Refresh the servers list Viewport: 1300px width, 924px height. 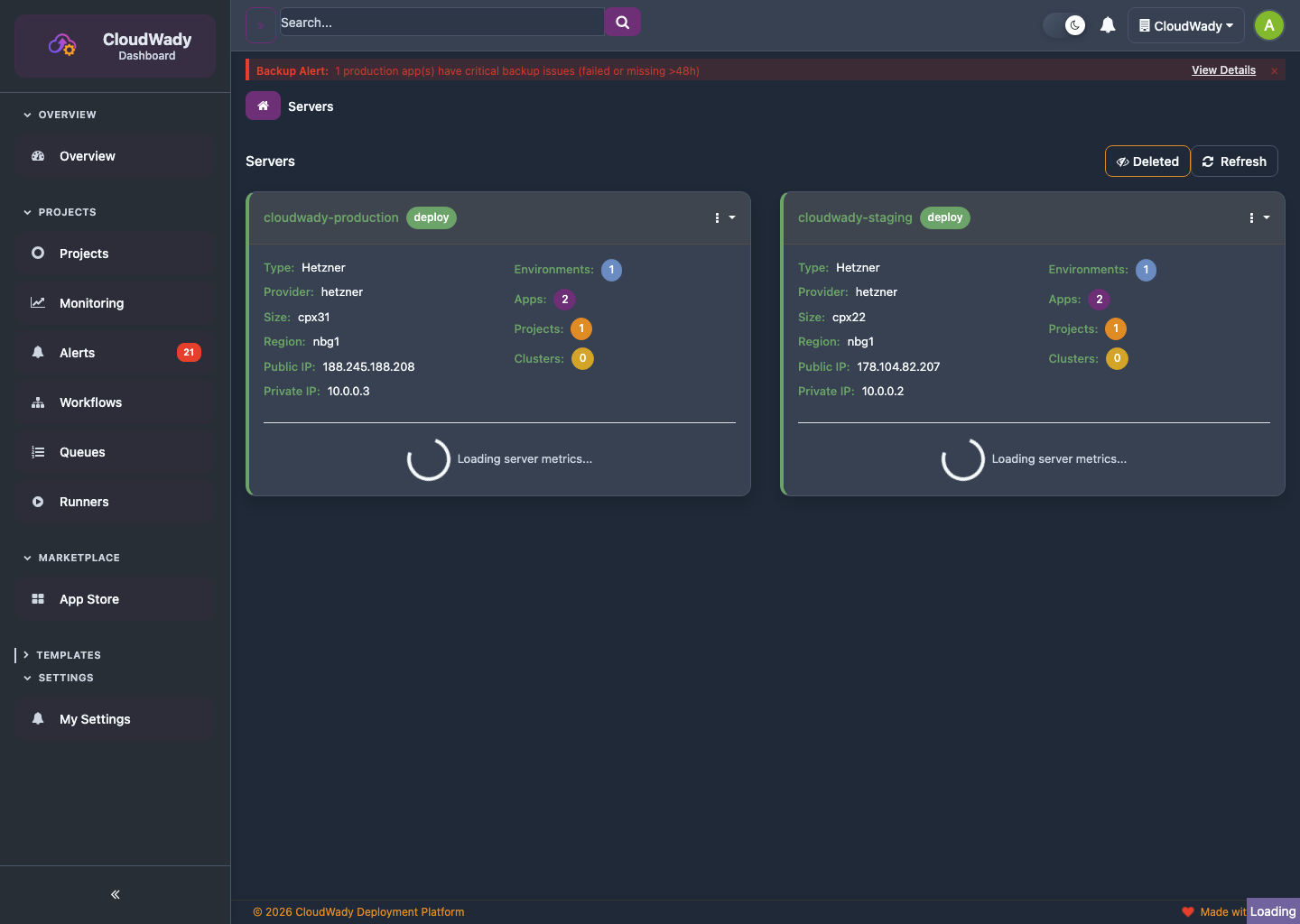click(x=1234, y=162)
